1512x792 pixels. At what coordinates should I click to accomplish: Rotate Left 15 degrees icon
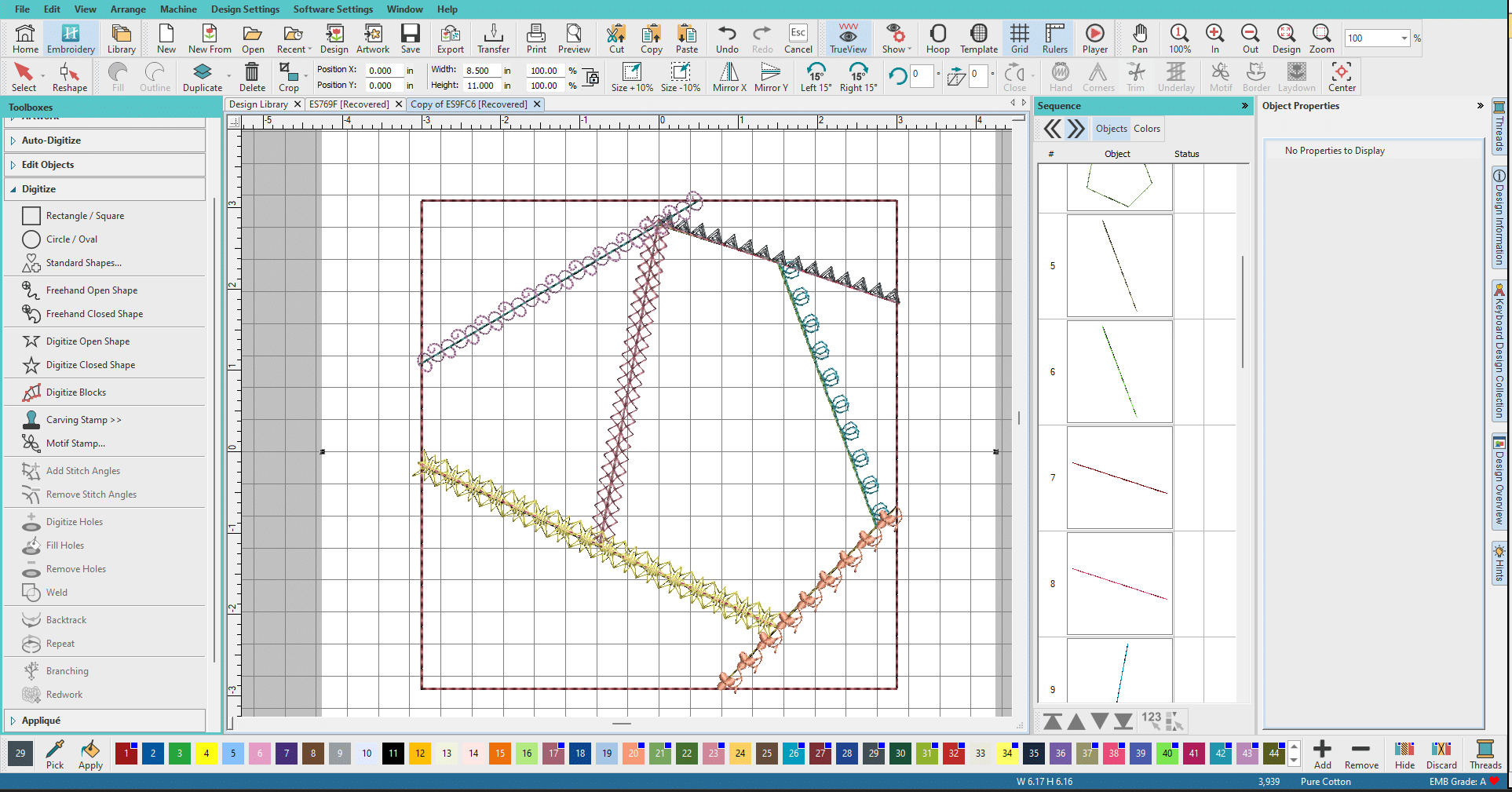(816, 77)
